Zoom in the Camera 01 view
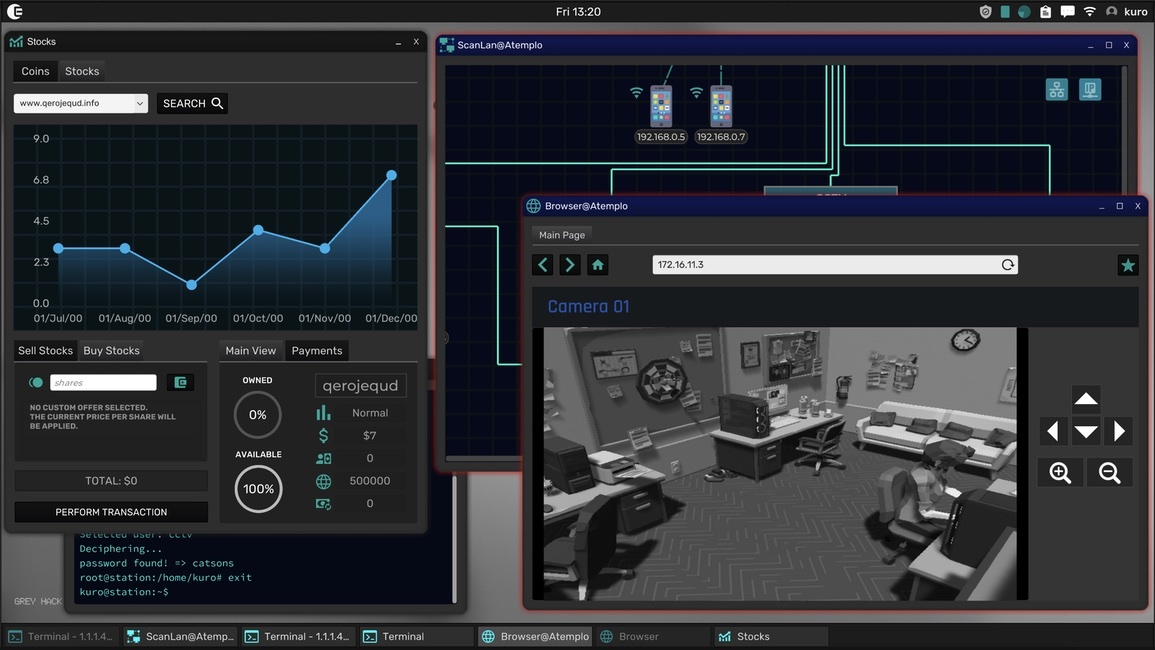The image size is (1155, 650). click(x=1060, y=473)
